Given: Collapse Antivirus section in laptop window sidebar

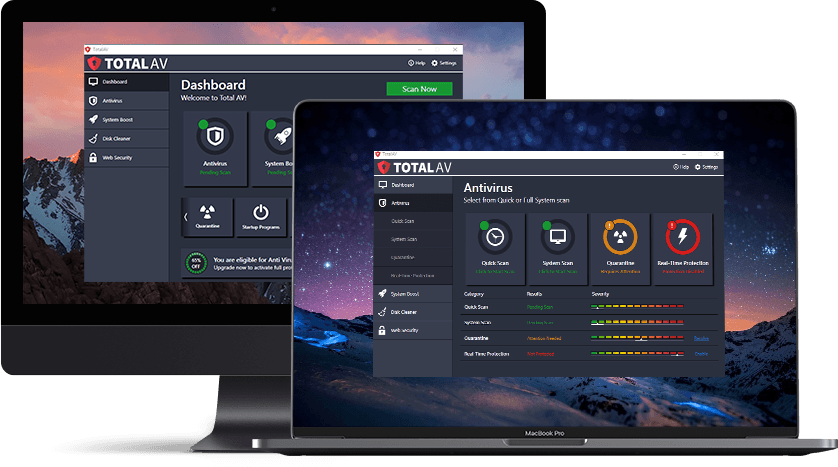Looking at the screenshot, I should pyautogui.click(x=412, y=203).
